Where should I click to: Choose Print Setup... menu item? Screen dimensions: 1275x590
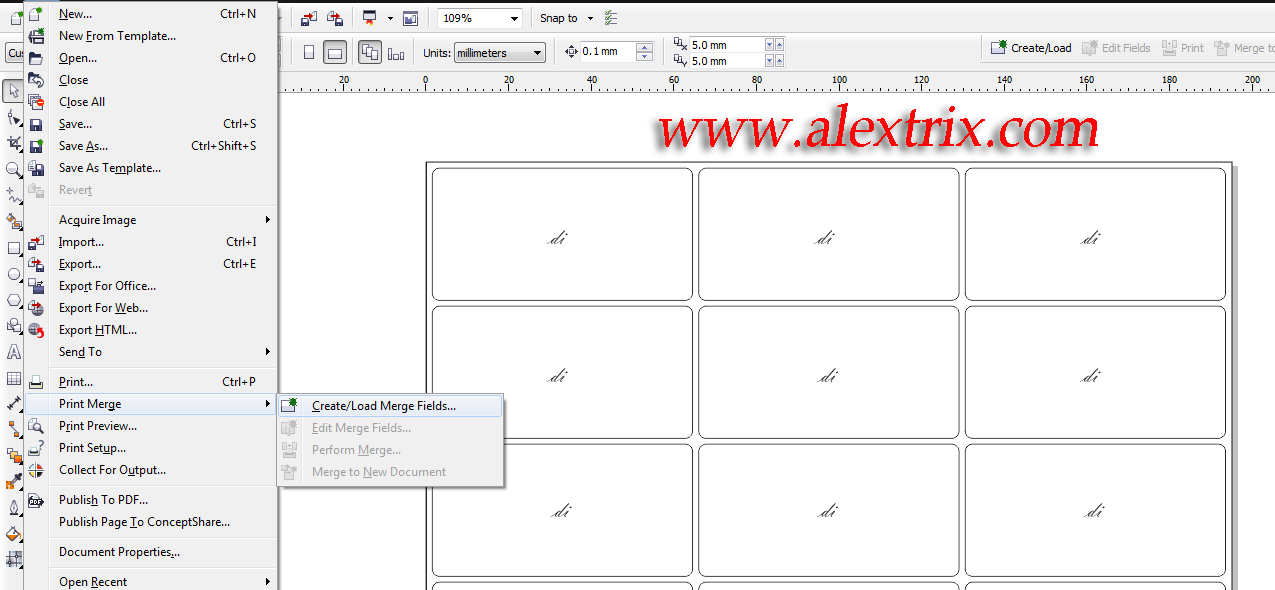(151, 448)
